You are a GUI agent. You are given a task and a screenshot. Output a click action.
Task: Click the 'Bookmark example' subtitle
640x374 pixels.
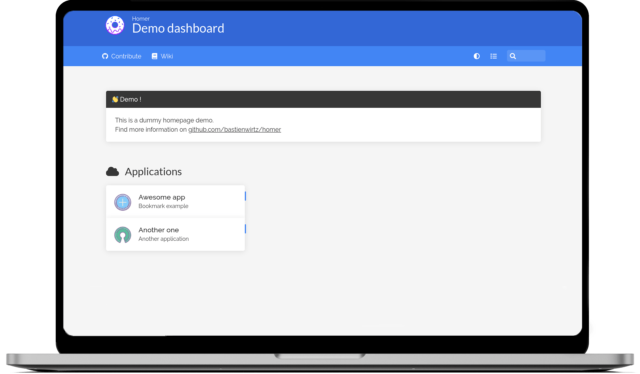tap(163, 206)
